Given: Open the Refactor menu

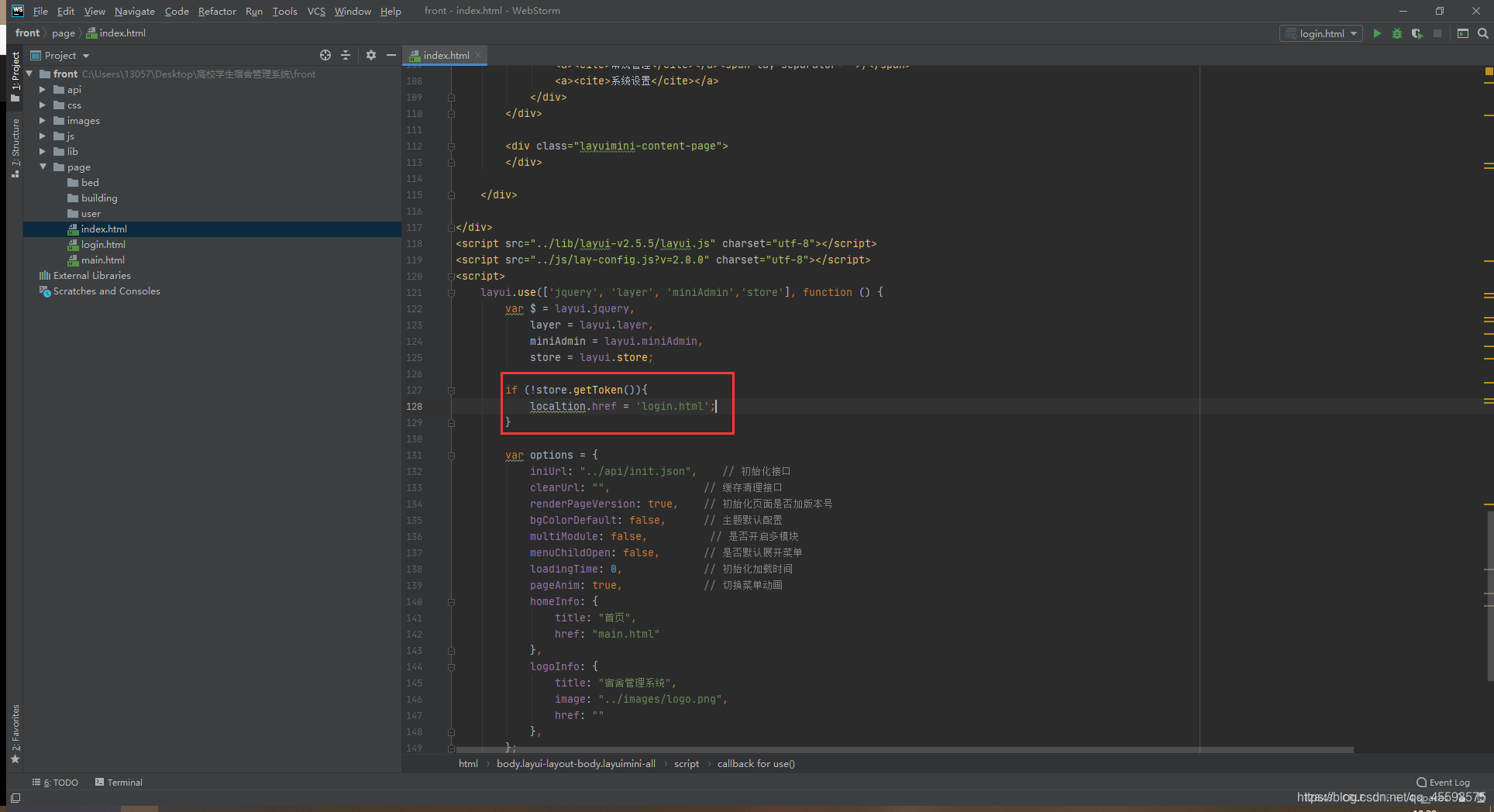Looking at the screenshot, I should pos(217,11).
